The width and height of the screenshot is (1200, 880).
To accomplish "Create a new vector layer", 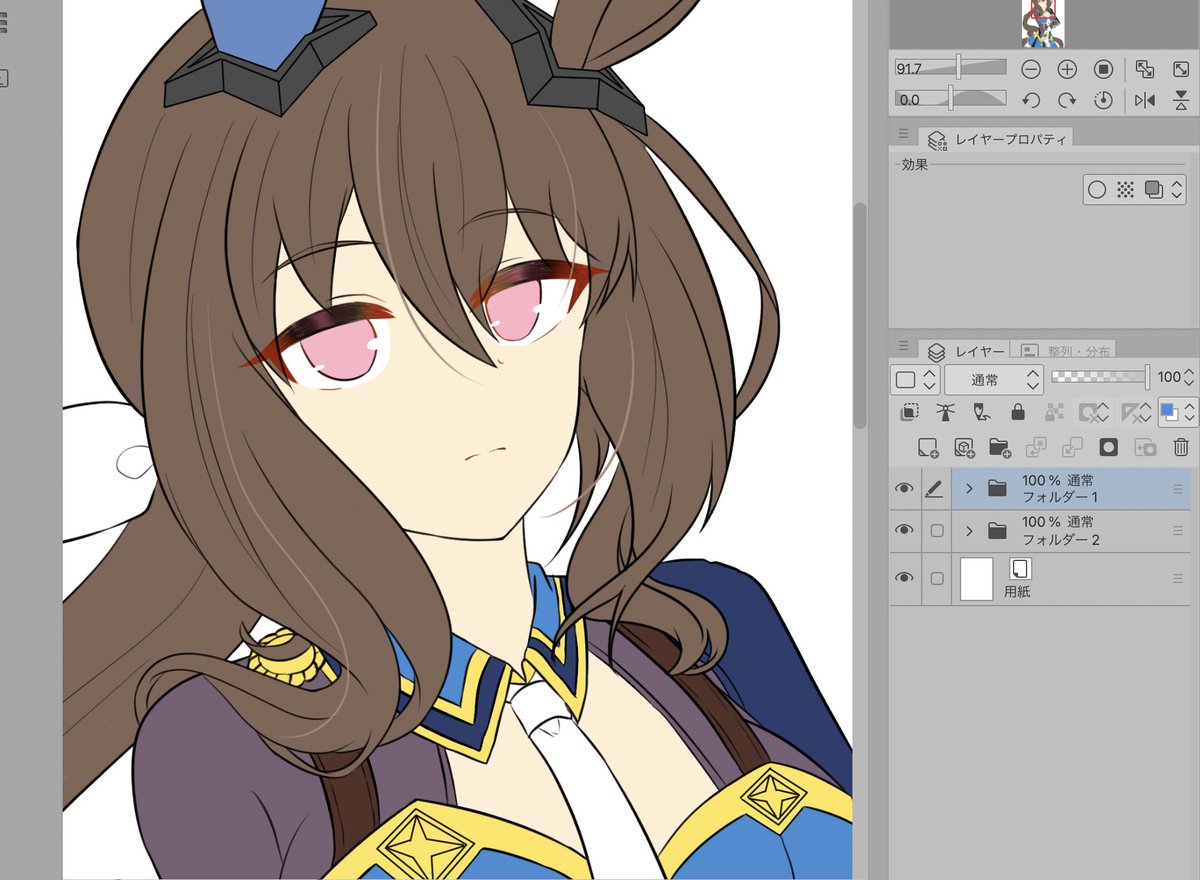I will (964, 447).
